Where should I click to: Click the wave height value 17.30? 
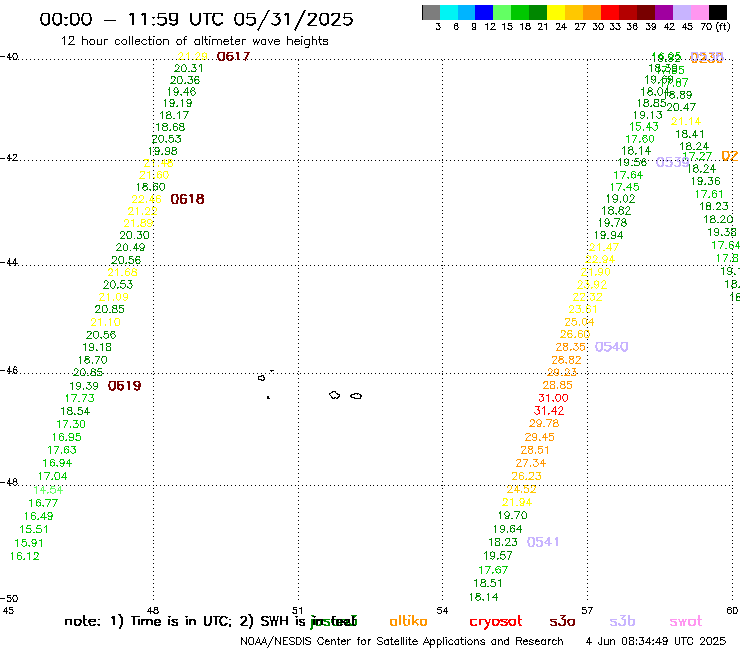71,424
